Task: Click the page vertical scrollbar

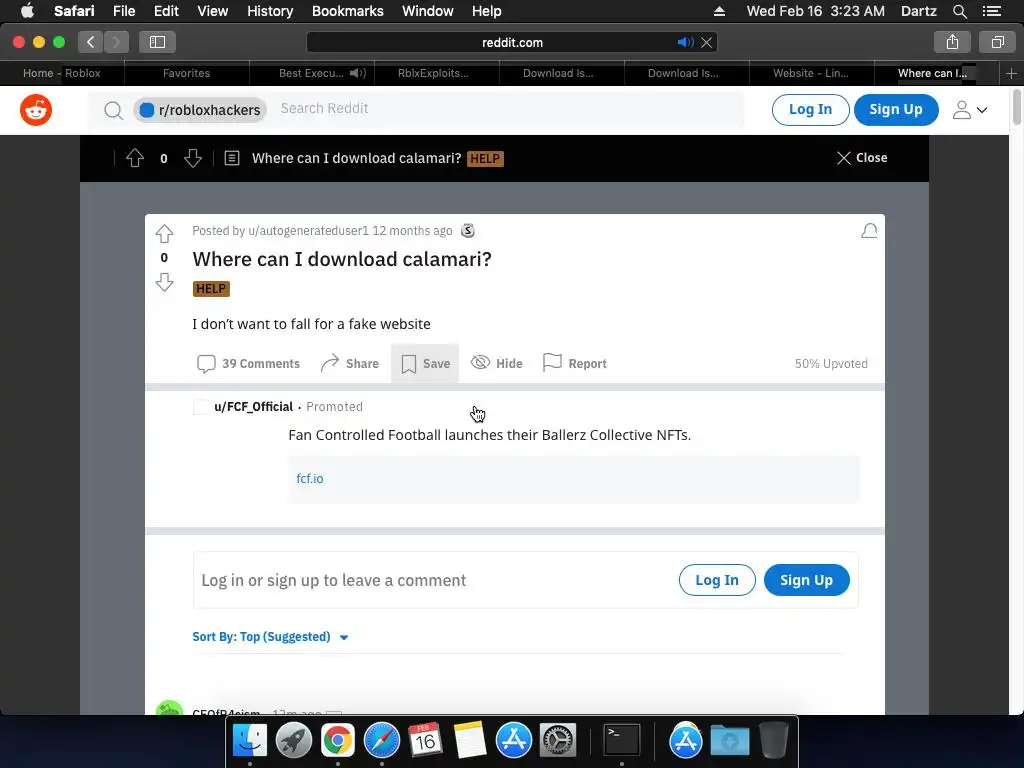Action: (1017, 107)
